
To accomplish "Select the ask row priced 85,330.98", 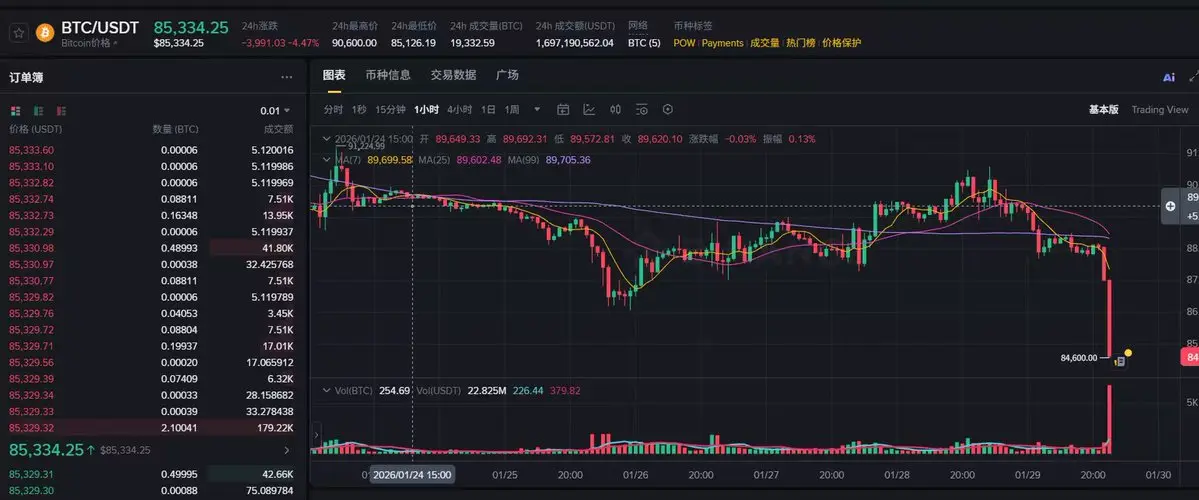I will 151,248.
